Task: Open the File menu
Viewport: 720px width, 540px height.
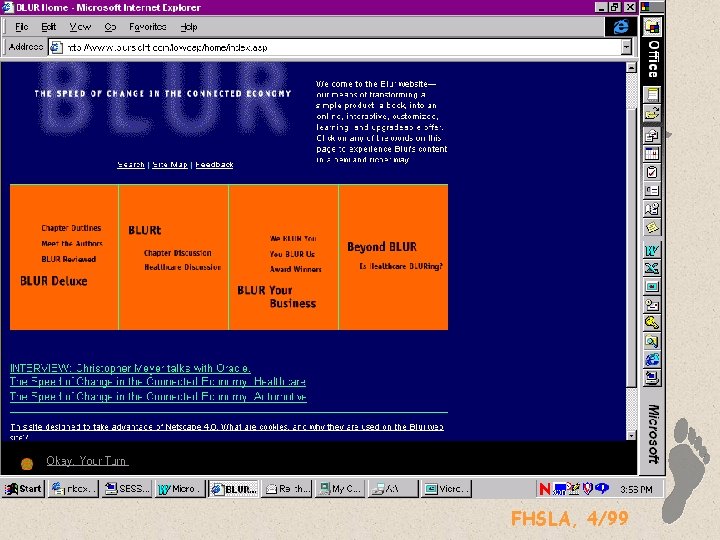Action: coord(22,27)
